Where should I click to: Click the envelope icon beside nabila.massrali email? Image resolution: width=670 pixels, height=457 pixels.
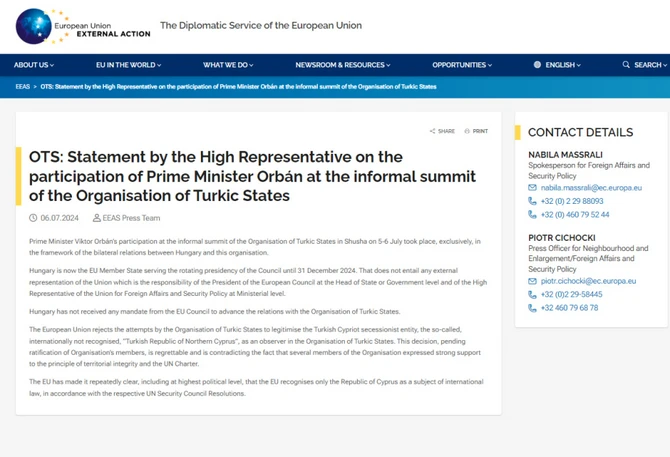point(532,187)
